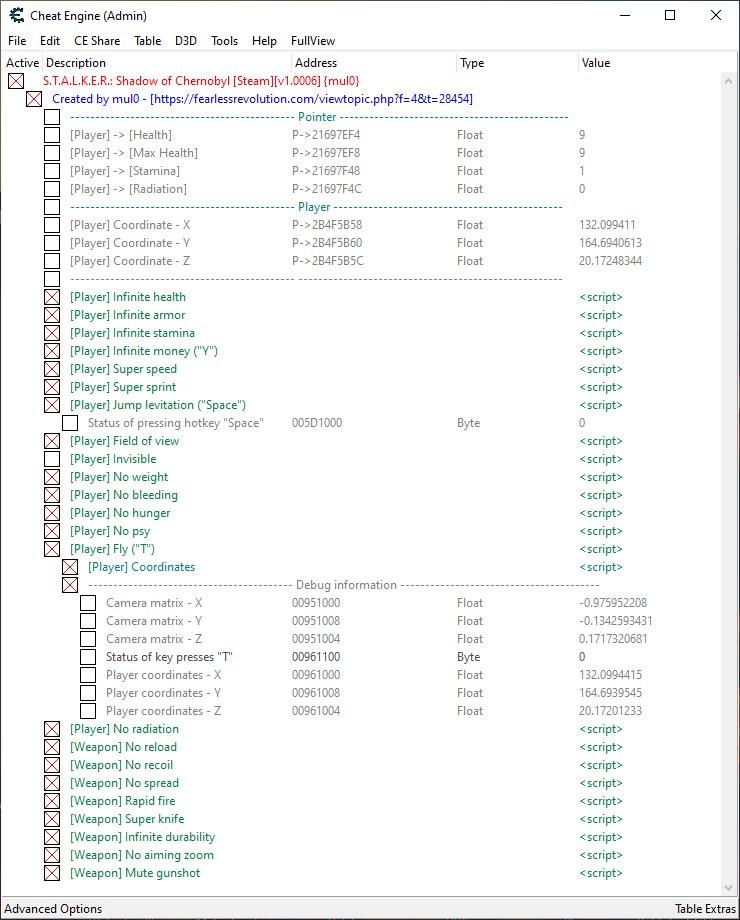The width and height of the screenshot is (740, 920).
Task: Uncheck the Infinite health script checkbox
Action: tap(52, 297)
